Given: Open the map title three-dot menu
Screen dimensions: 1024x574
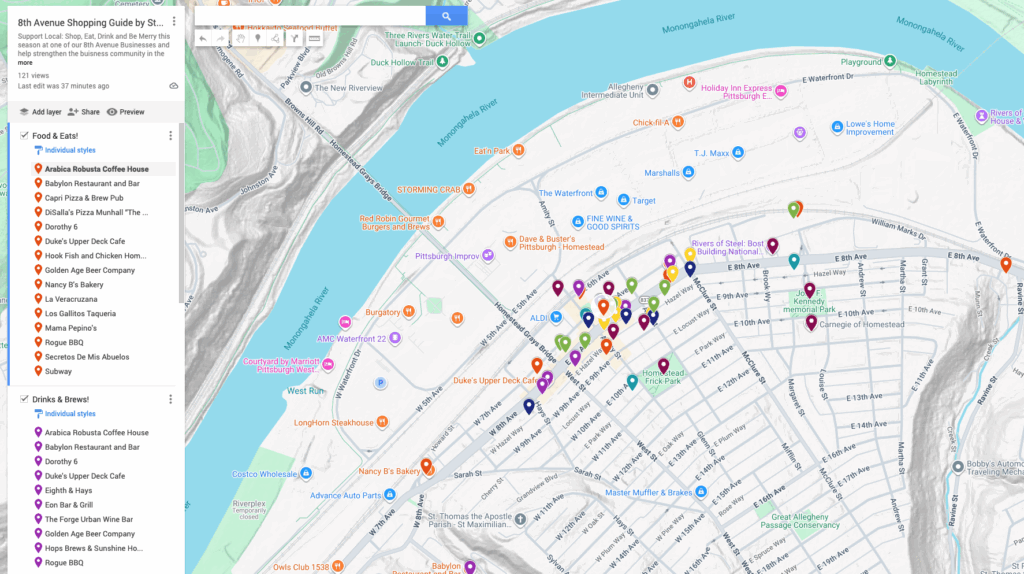Looking at the screenshot, I should (174, 21).
